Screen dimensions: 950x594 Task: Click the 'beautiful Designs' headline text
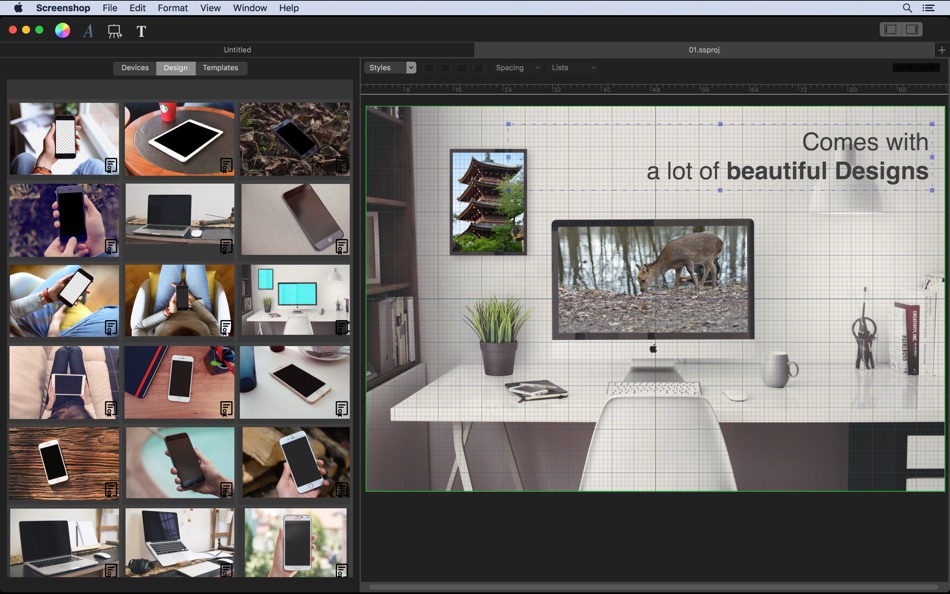point(828,171)
